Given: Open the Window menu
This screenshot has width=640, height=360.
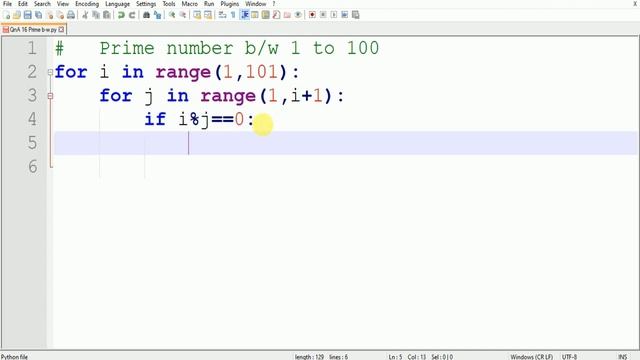Looking at the screenshot, I should (256, 4).
